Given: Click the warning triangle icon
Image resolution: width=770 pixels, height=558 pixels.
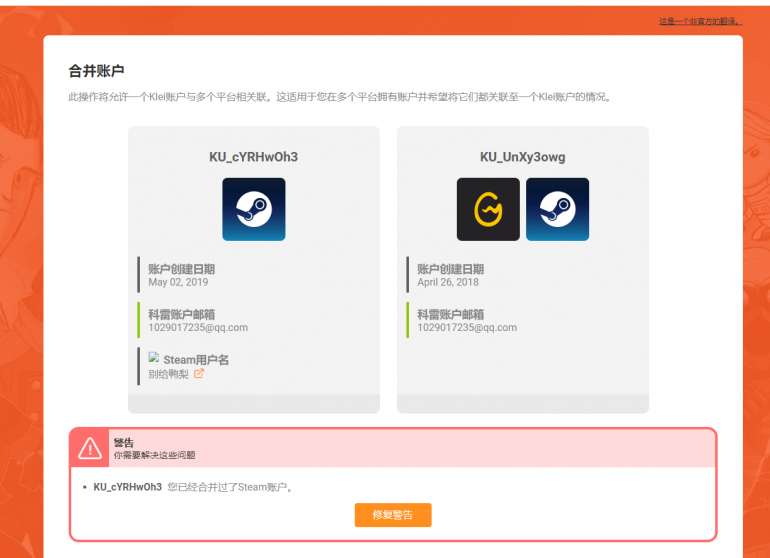Looking at the screenshot, I should pyautogui.click(x=90, y=448).
